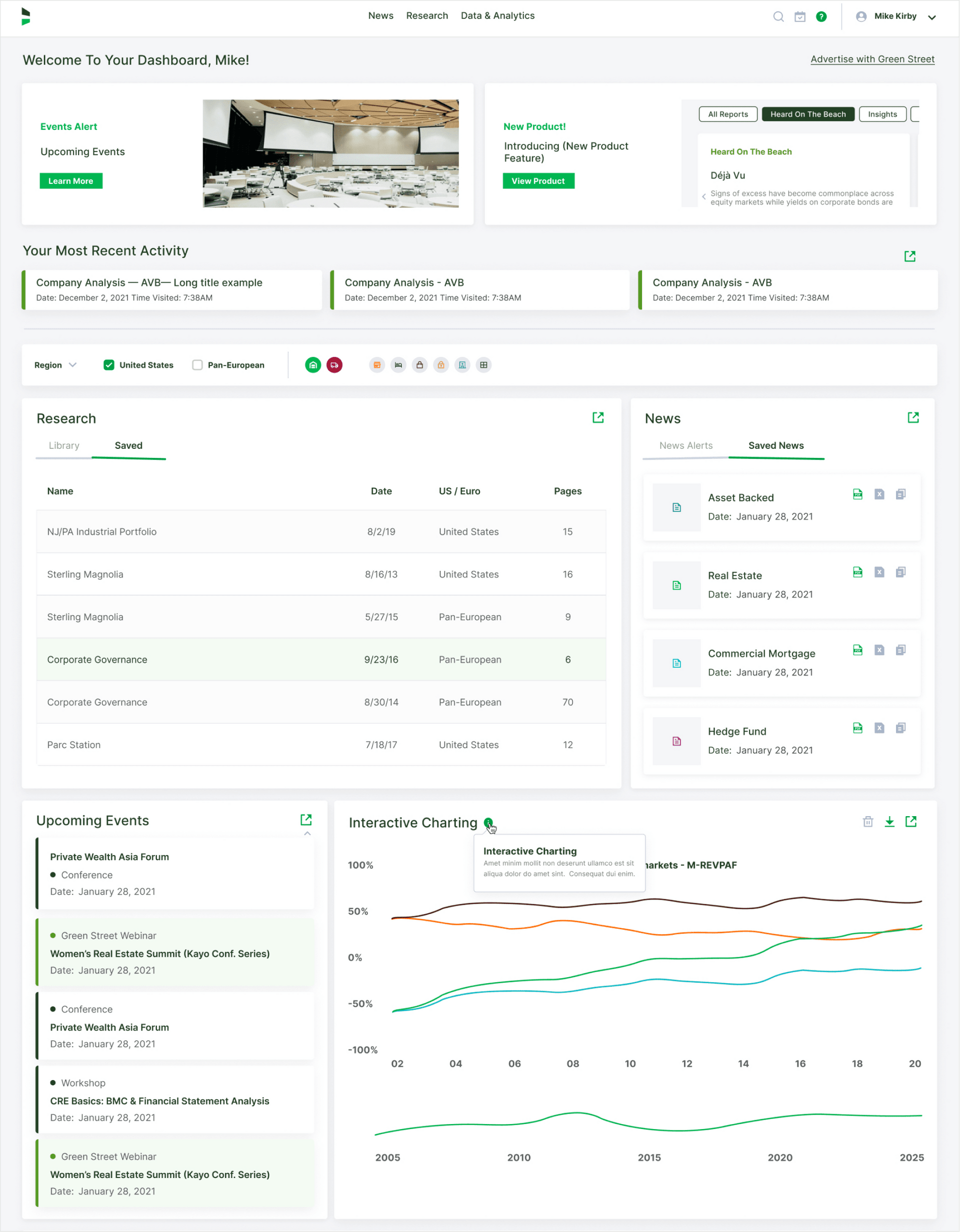Collapse Upcoming Events with the chevron
The height and width of the screenshot is (1232, 960).
(307, 833)
